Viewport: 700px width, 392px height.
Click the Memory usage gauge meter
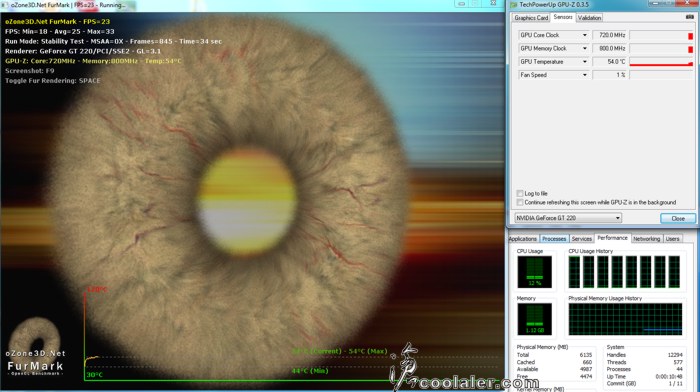[534, 319]
